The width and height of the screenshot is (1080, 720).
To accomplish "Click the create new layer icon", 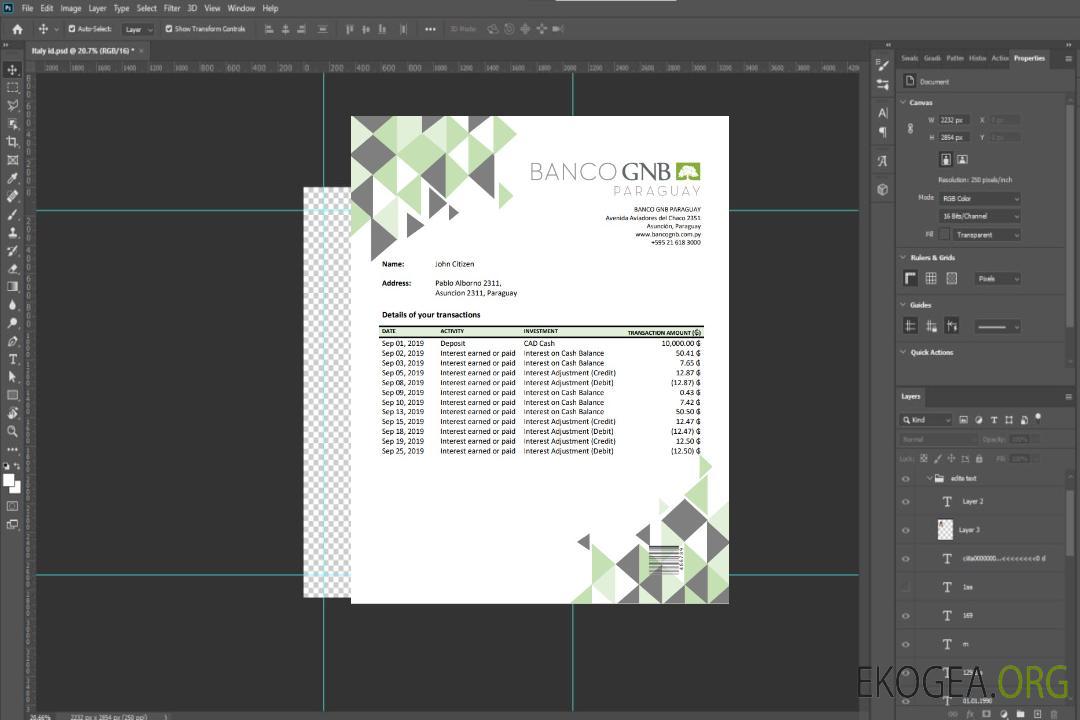I will [1037, 714].
